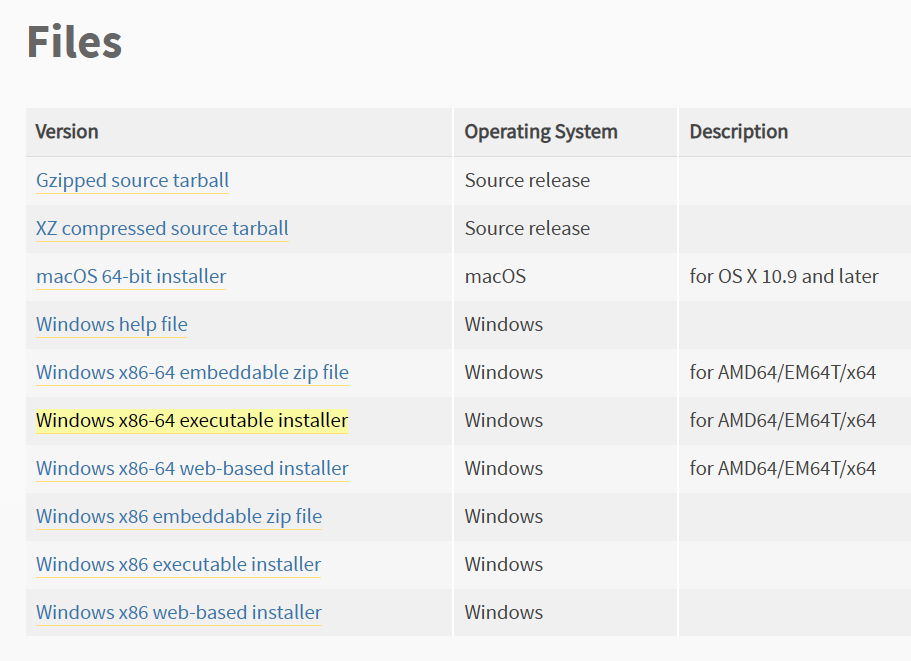The image size is (911, 661).
Task: Click the Operating System column header
Action: click(541, 132)
